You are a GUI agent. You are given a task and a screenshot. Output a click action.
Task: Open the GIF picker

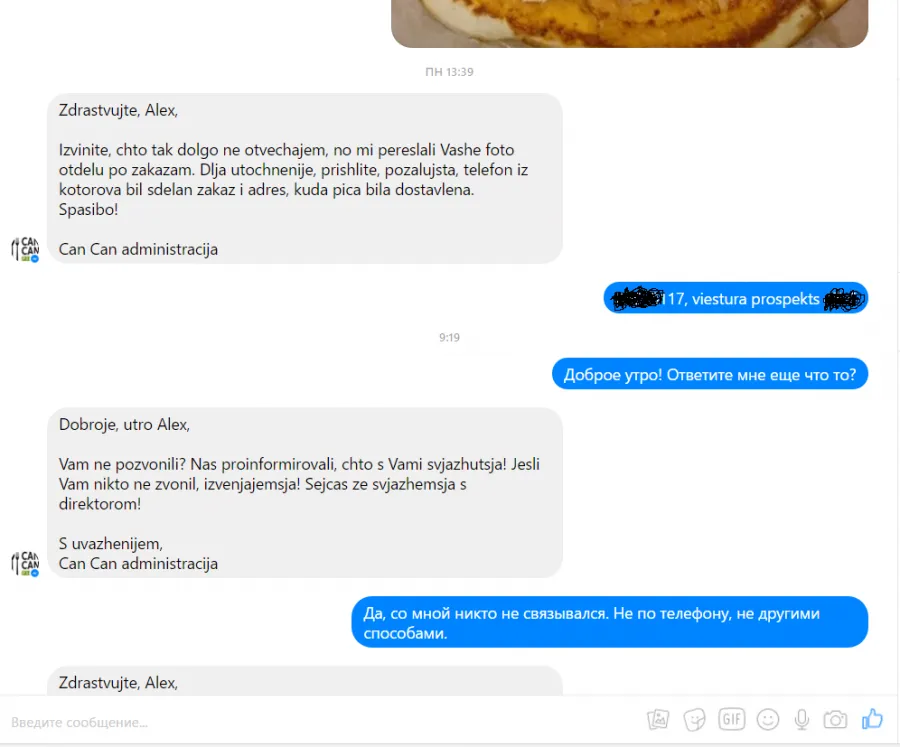point(731,719)
